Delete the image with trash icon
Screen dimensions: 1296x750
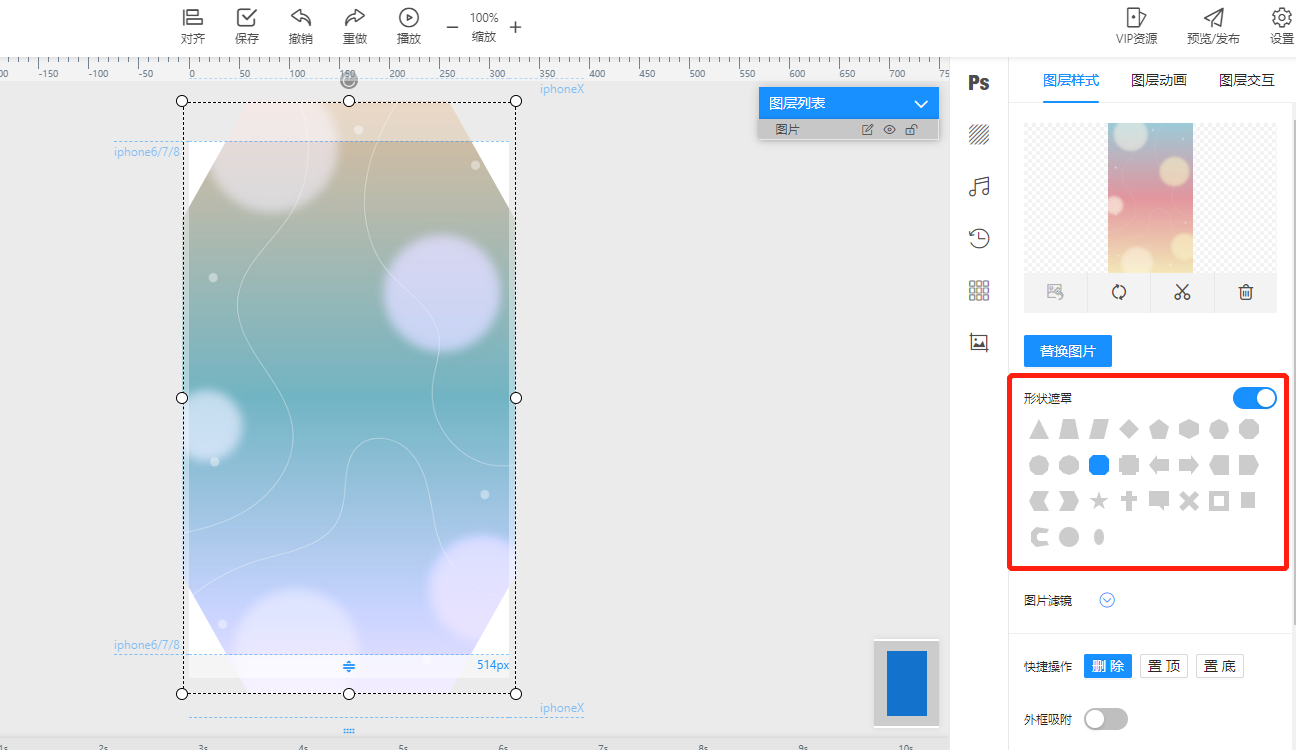[x=1245, y=292]
